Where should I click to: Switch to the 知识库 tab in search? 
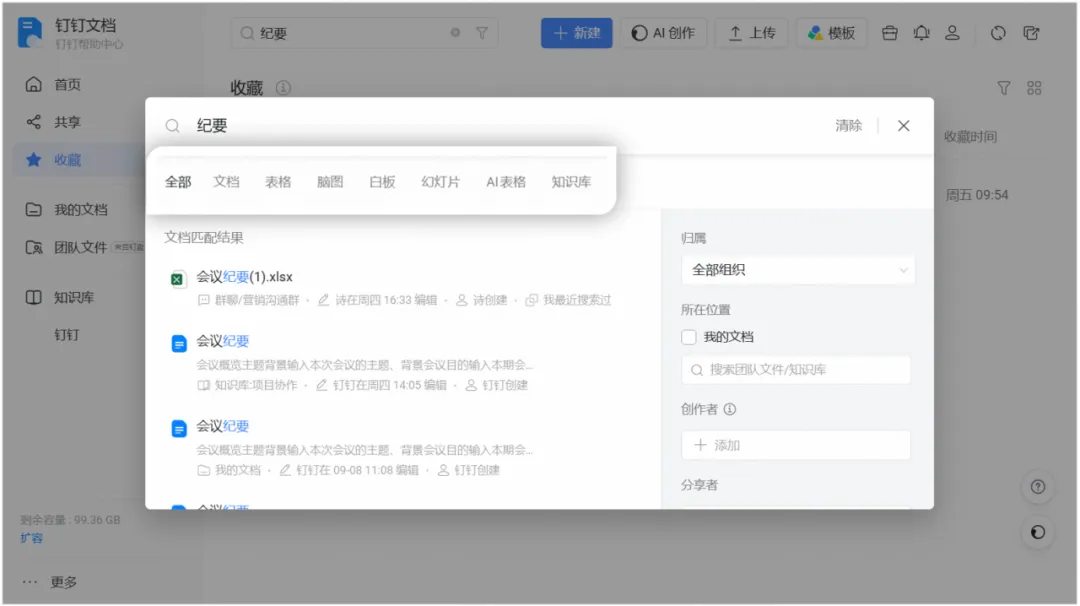[x=571, y=182]
